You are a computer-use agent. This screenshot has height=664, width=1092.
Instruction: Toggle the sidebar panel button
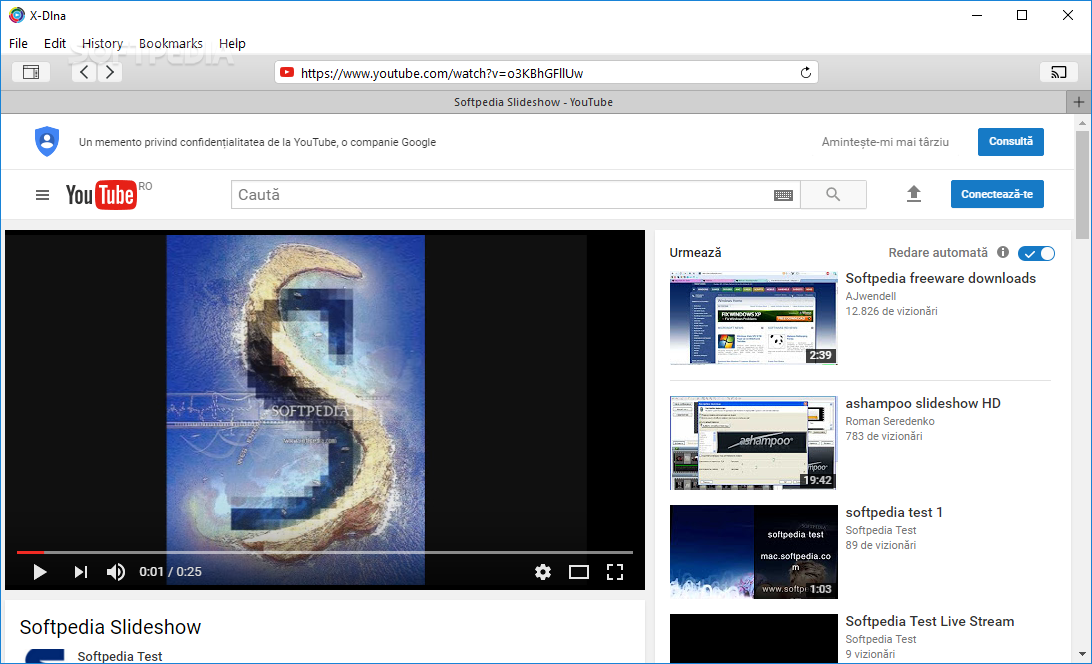coord(31,72)
